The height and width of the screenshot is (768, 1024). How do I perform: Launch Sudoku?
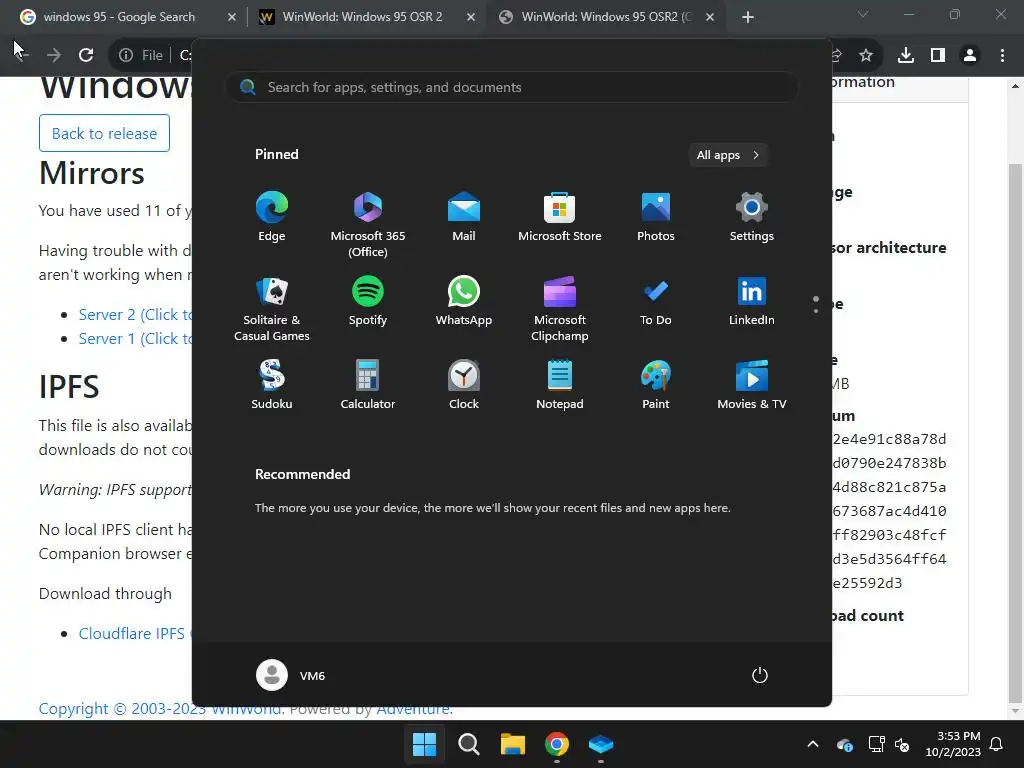272,385
